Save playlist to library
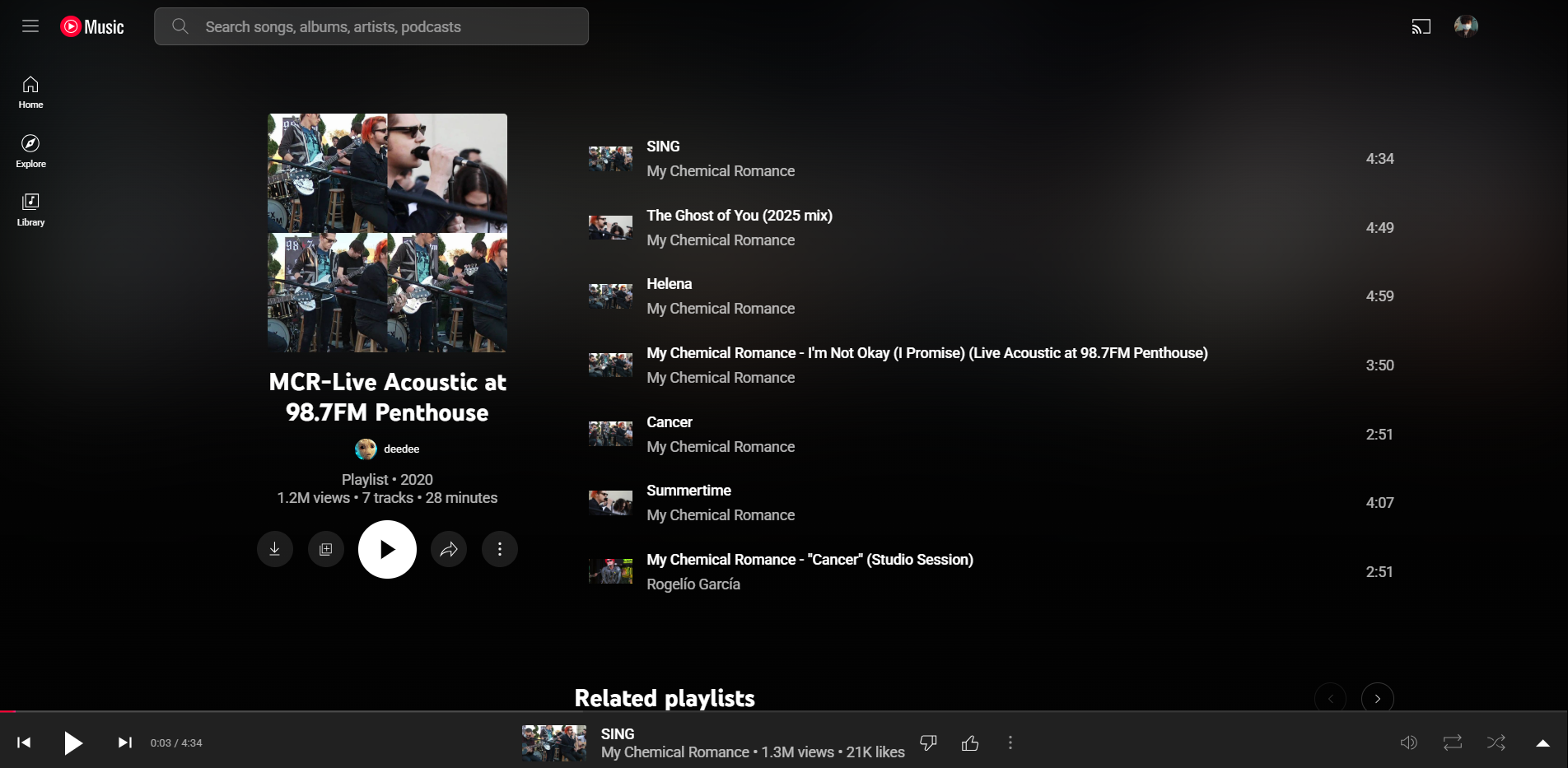Viewport: 1568px width, 768px height. click(x=326, y=549)
